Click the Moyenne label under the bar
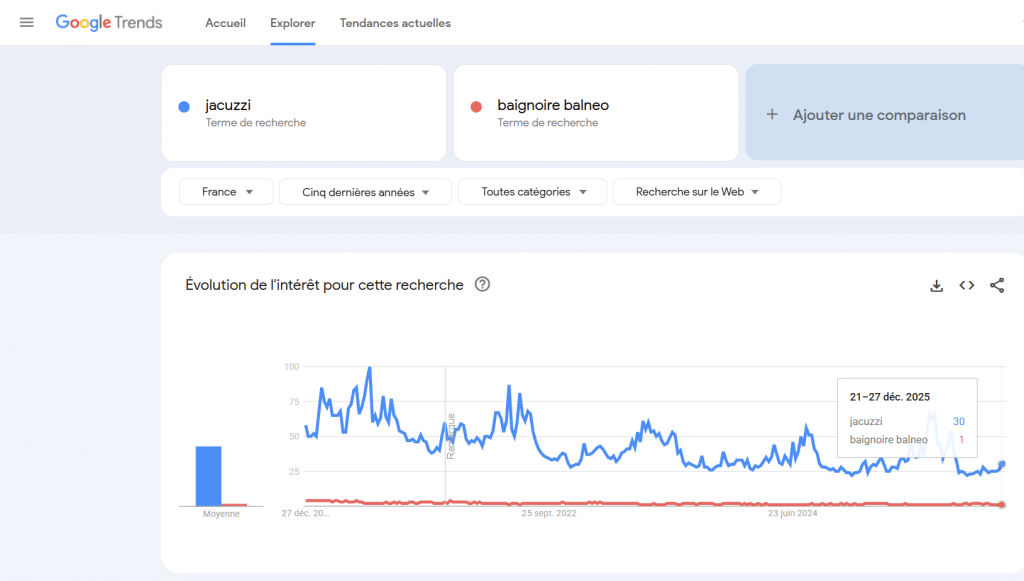The width and height of the screenshot is (1024, 581). click(x=221, y=514)
